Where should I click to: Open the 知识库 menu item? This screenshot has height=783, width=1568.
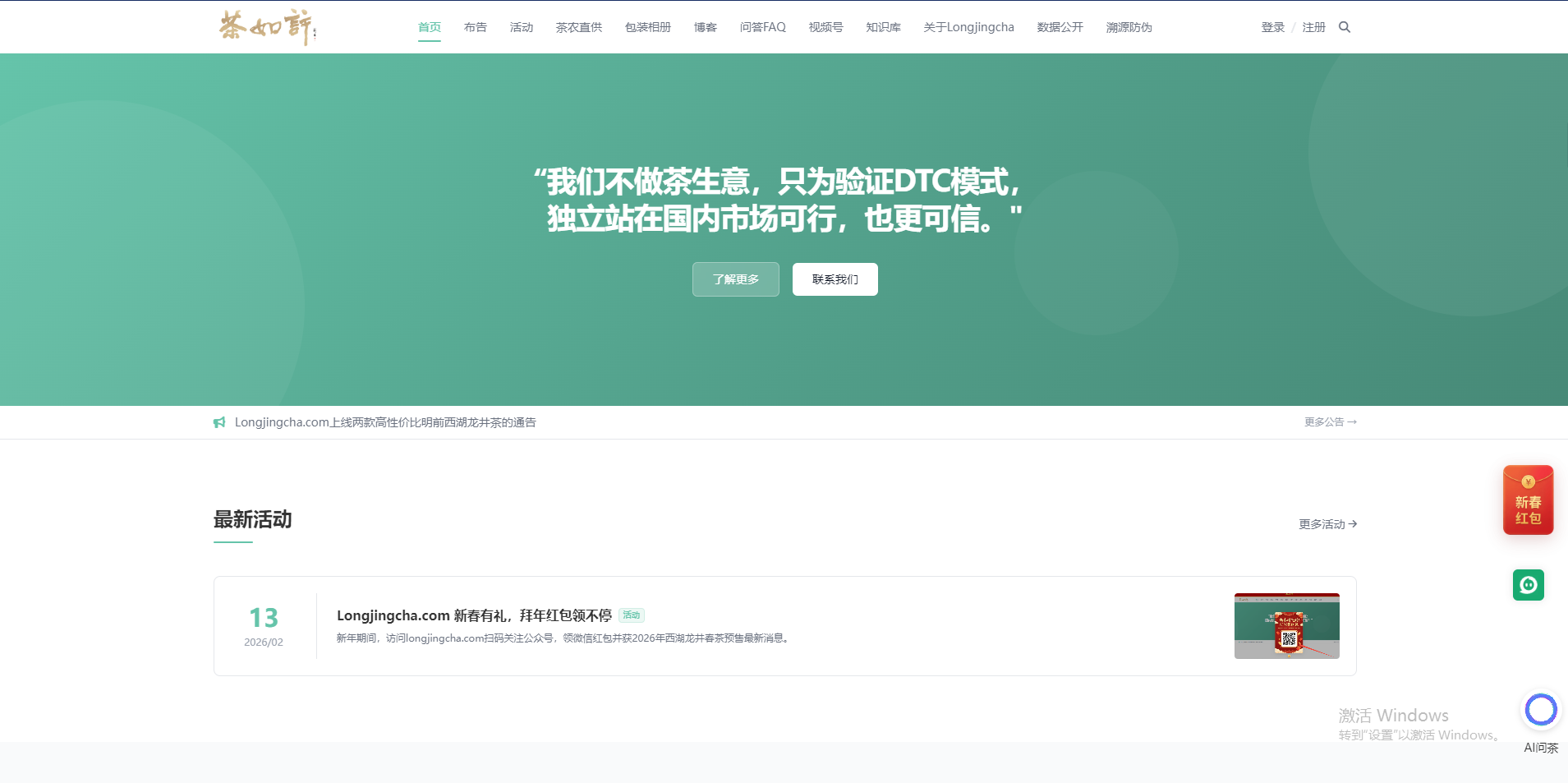click(884, 27)
